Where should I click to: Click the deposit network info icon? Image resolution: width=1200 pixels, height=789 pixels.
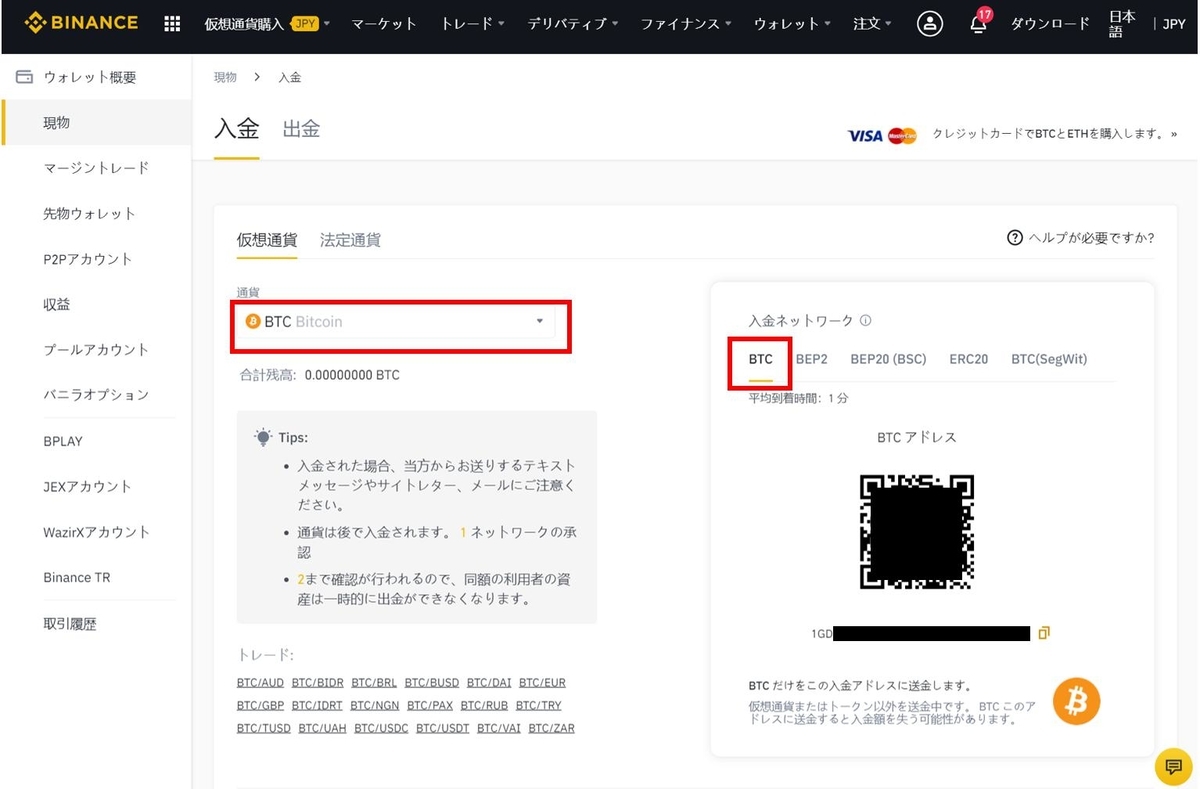pos(866,321)
